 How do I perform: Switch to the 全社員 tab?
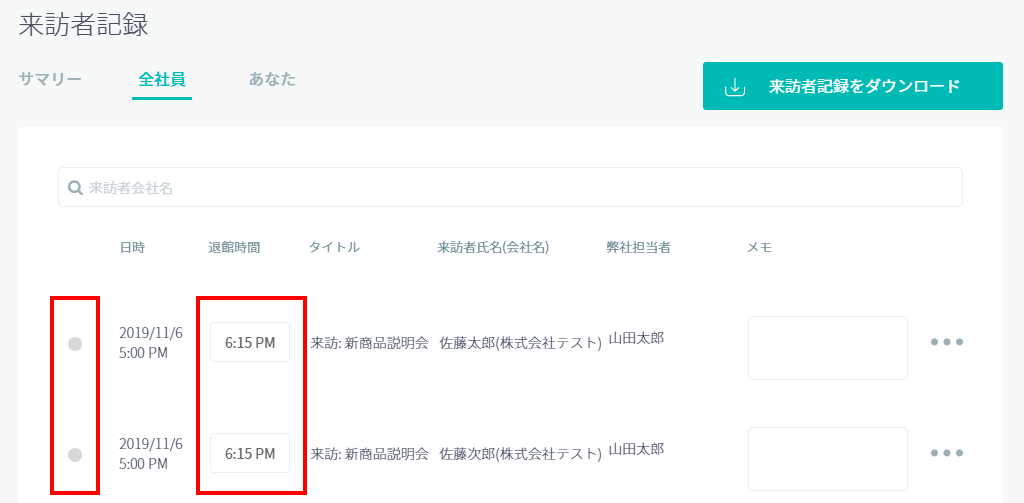[162, 80]
